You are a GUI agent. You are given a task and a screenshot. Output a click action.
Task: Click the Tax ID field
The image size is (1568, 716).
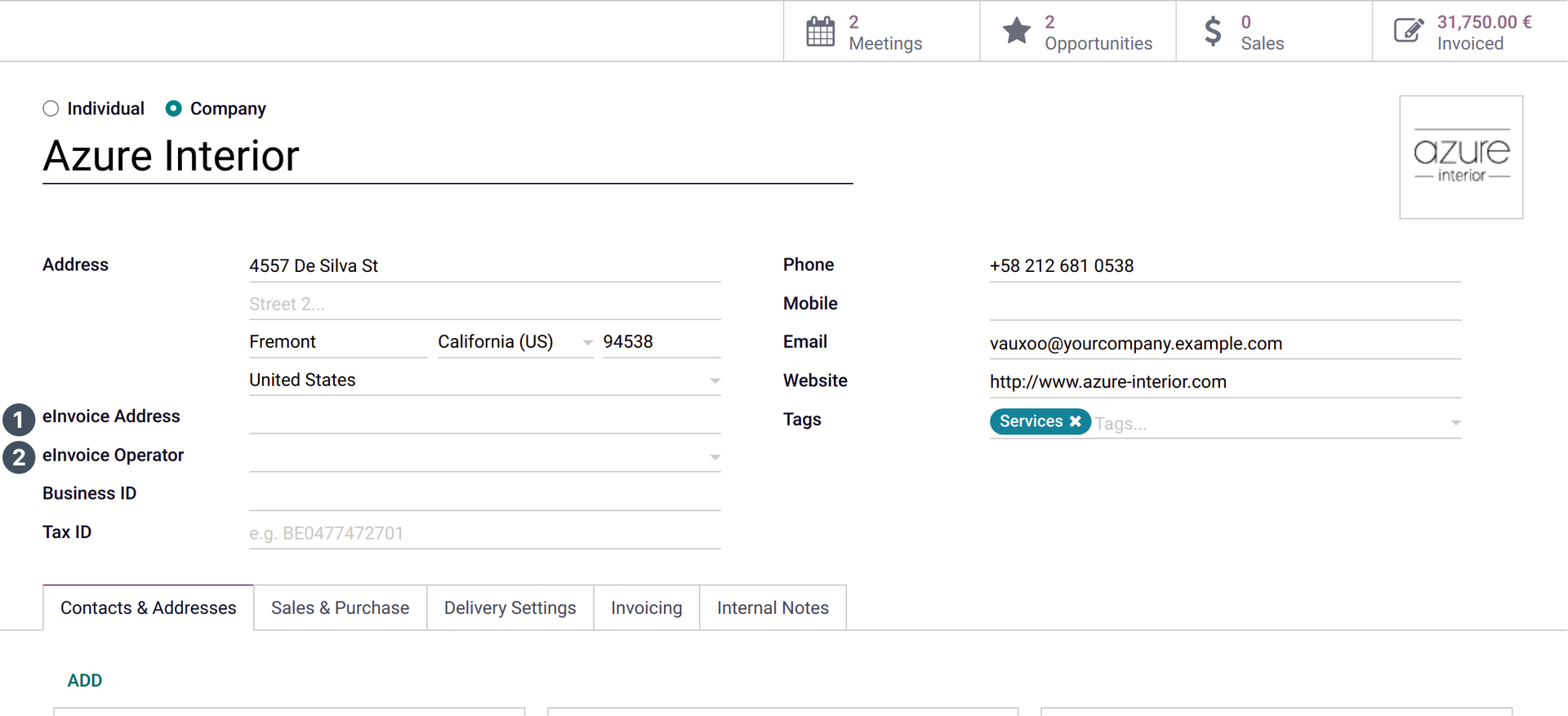point(485,533)
